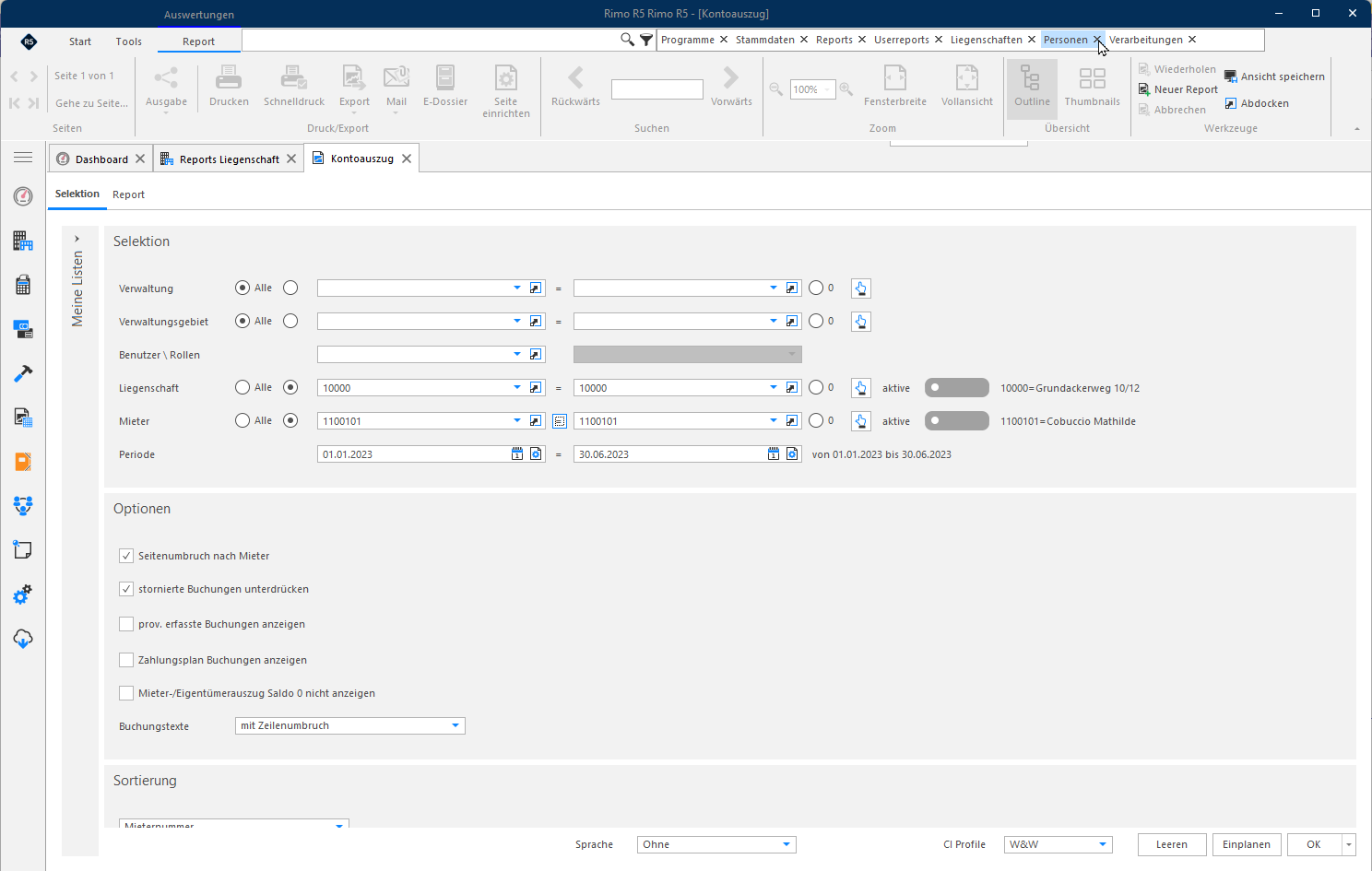This screenshot has height=871, width=1372.
Task: Click the hand pointer icon in the Verwaltung row
Action: coord(860,288)
